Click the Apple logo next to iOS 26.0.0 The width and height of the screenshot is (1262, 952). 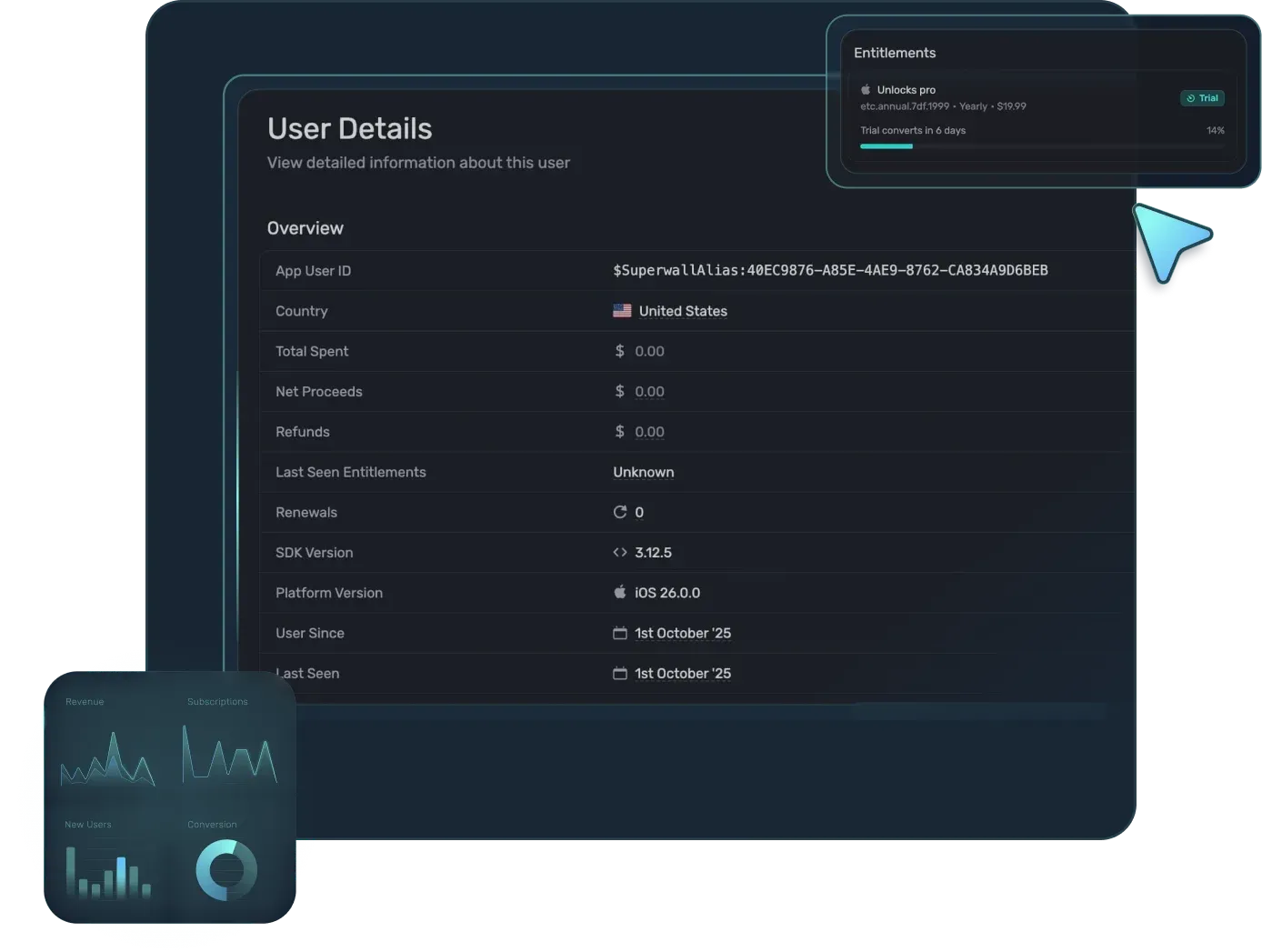tap(620, 592)
